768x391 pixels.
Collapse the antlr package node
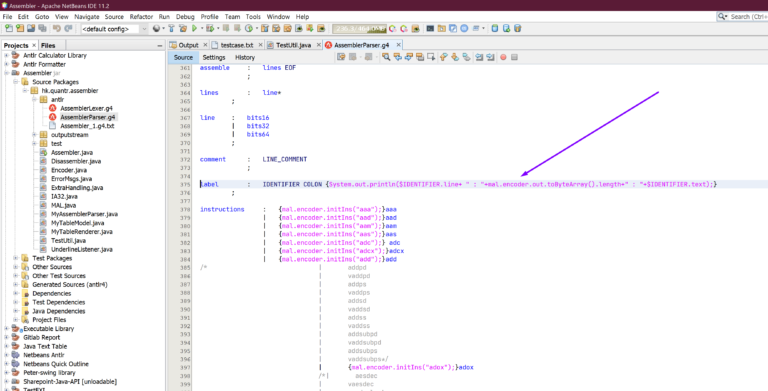pyautogui.click(x=34, y=99)
